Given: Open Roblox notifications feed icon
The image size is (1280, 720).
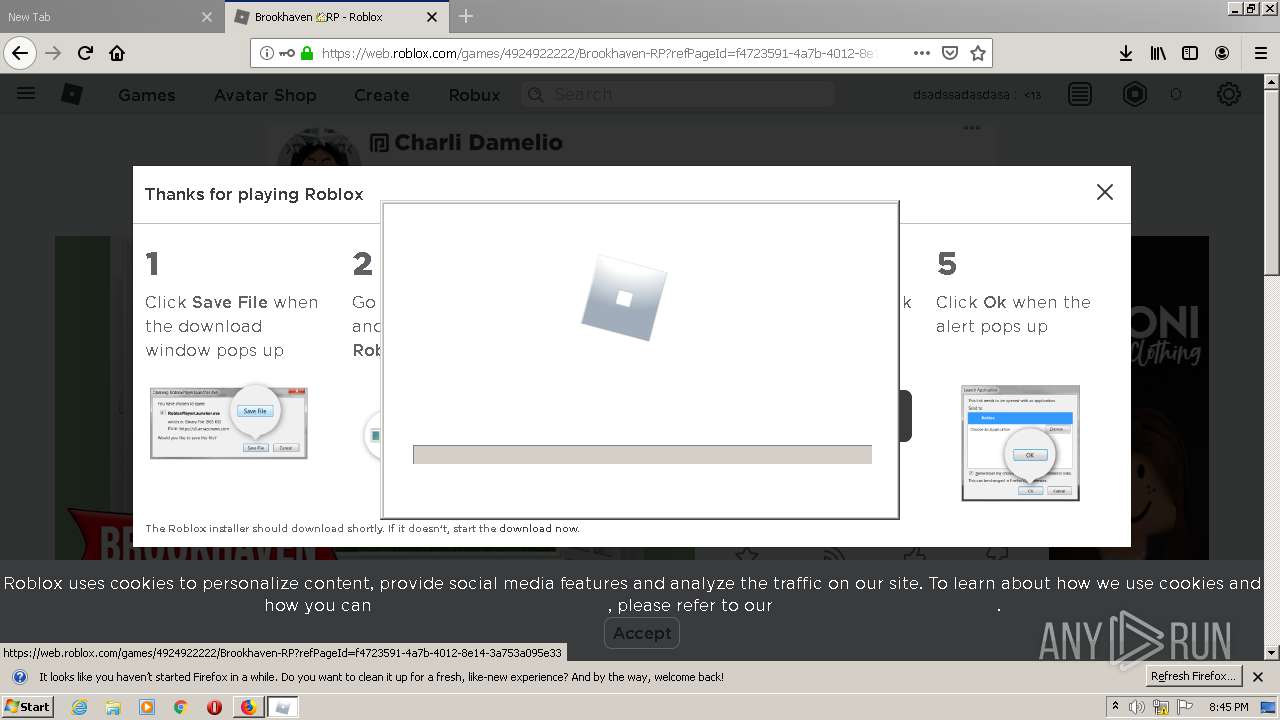Looking at the screenshot, I should tap(1080, 94).
